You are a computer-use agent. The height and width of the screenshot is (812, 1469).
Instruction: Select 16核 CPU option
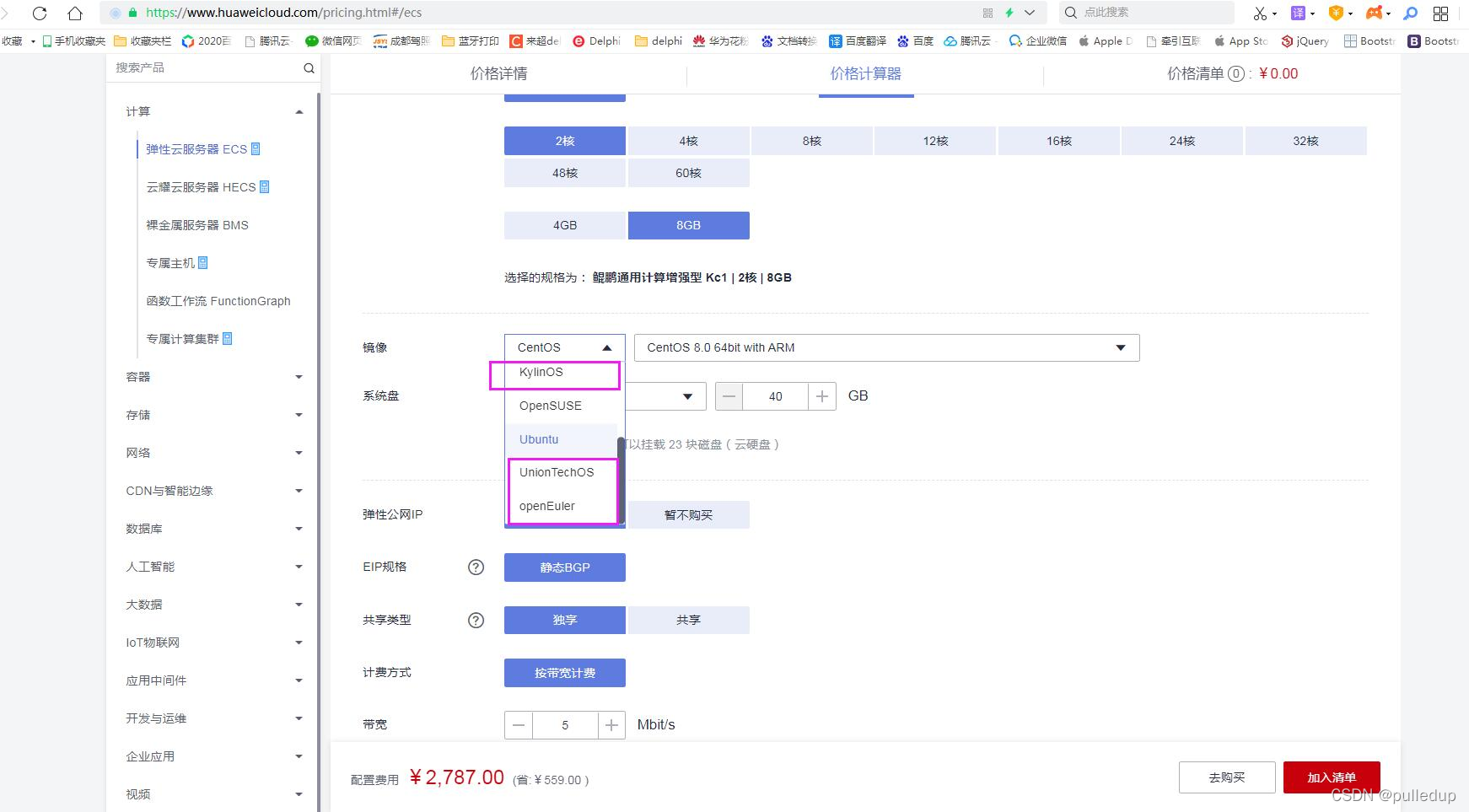(1059, 141)
